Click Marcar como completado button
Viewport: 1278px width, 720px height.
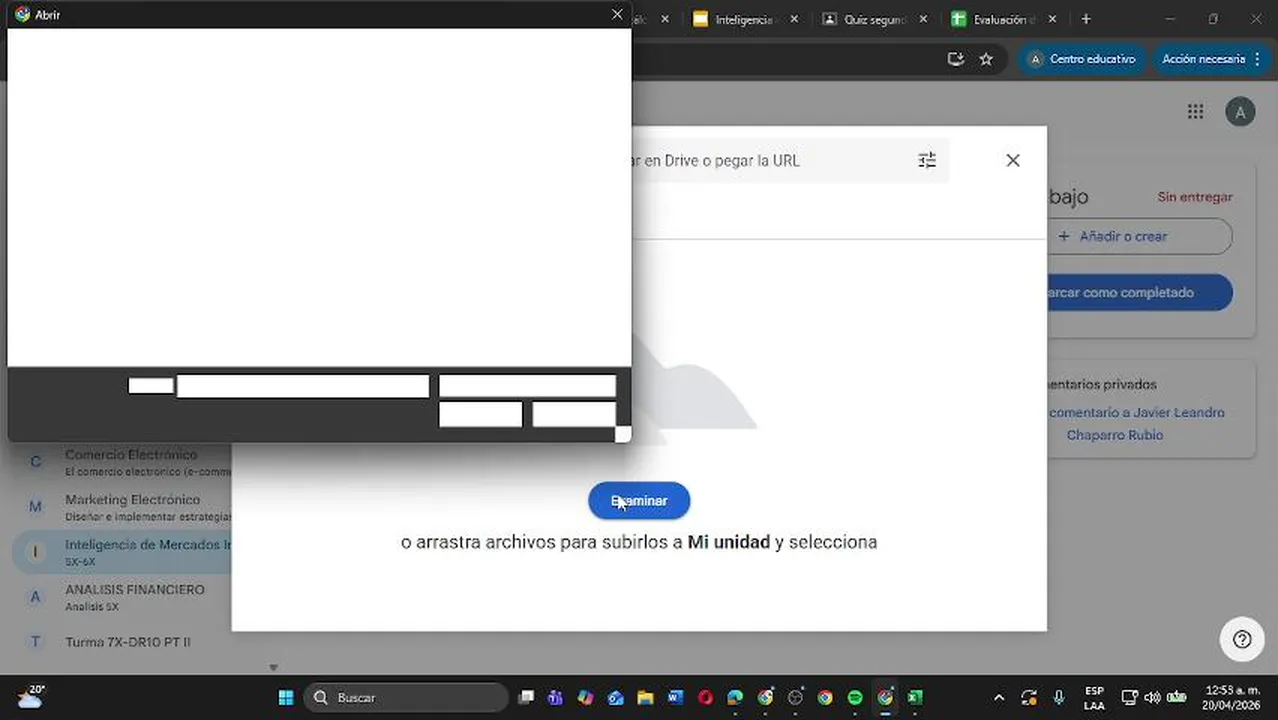[1139, 293]
